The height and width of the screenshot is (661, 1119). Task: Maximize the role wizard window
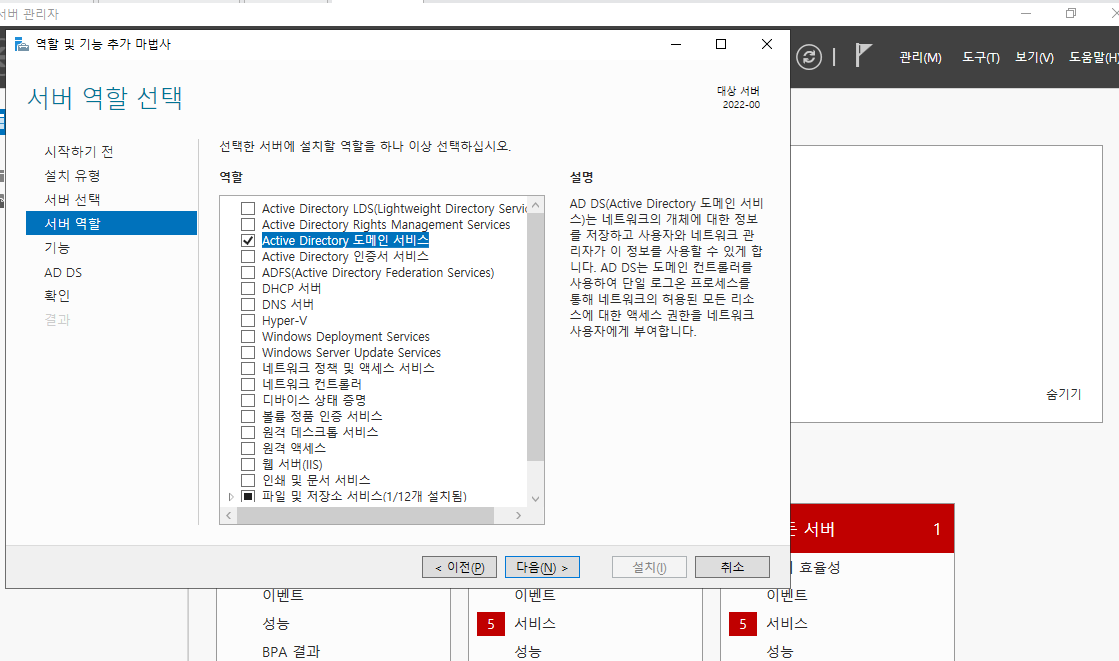pyautogui.click(x=721, y=44)
